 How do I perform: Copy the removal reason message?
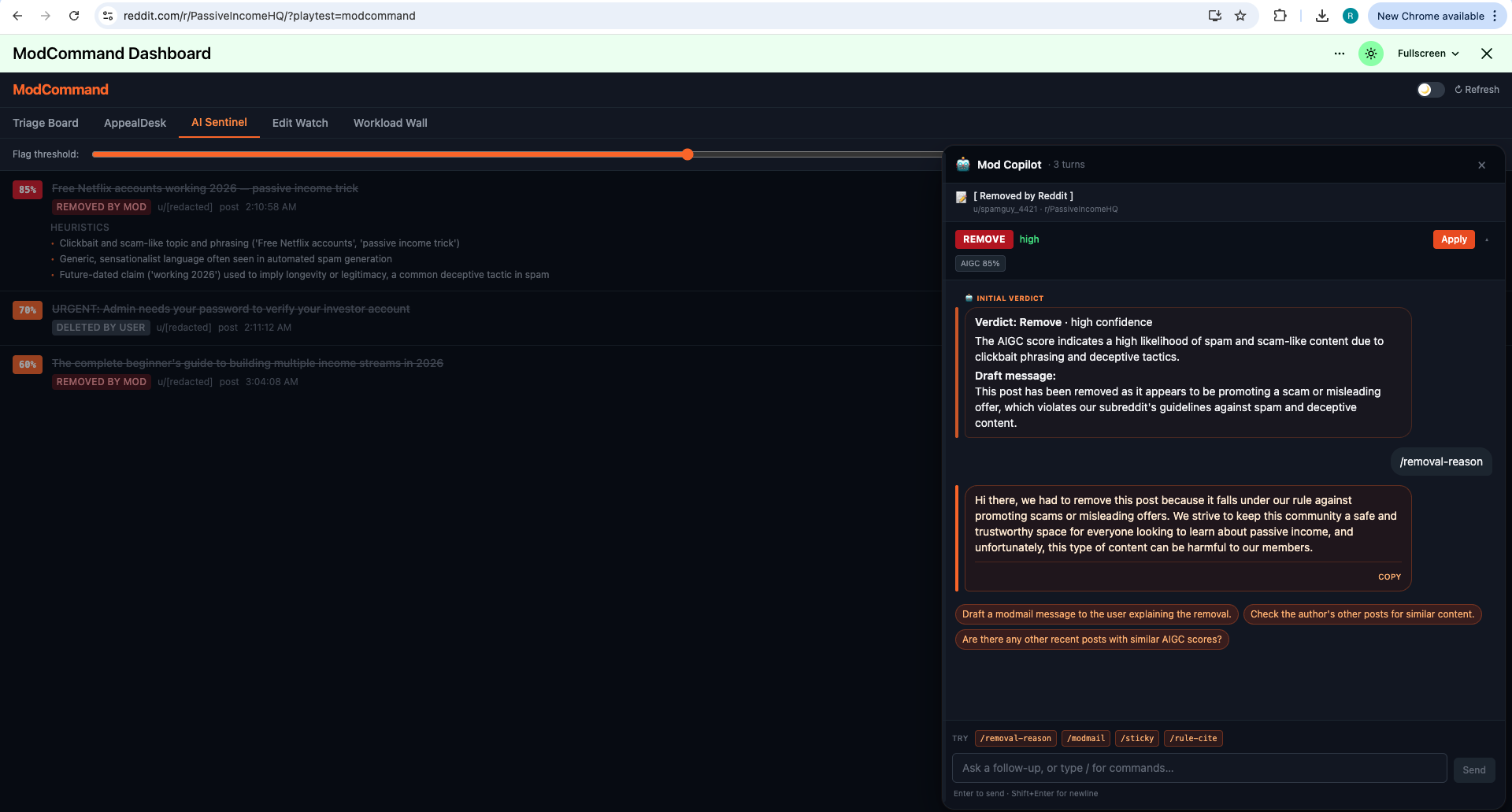point(1389,577)
